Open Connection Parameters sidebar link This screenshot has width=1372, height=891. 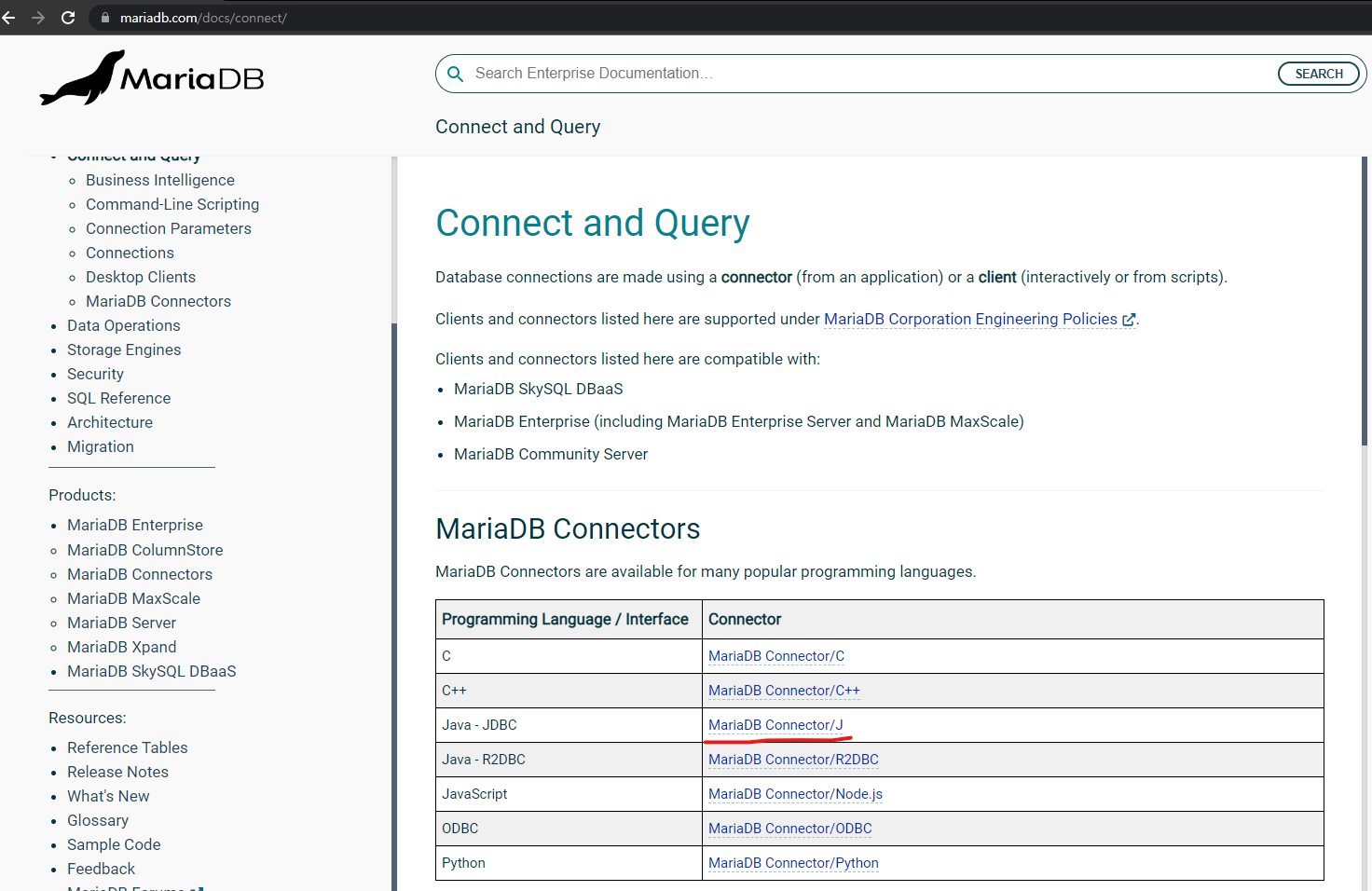[169, 228]
